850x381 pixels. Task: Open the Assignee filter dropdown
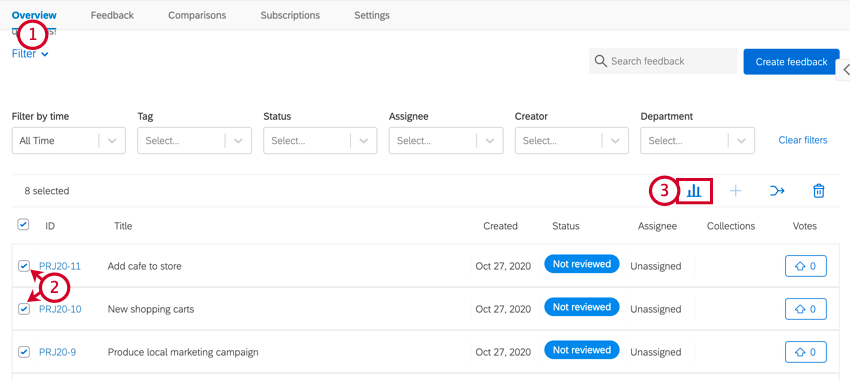[x=446, y=140]
